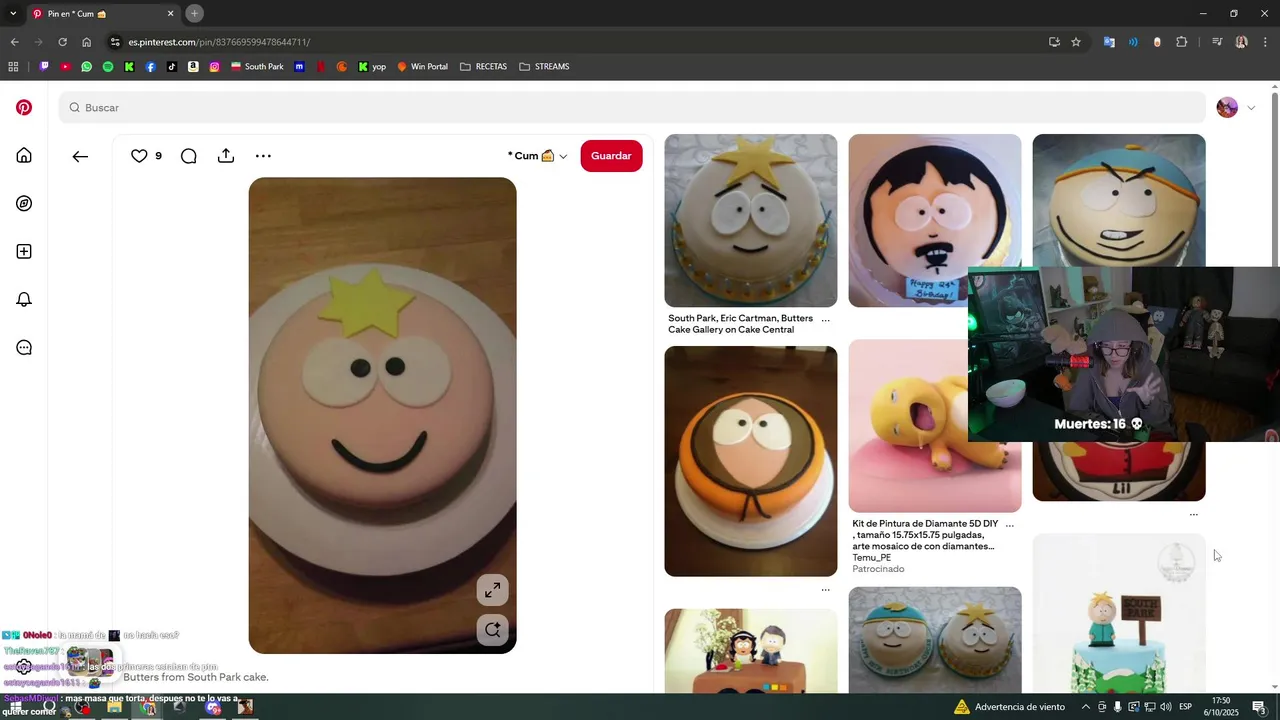Viewport: 1280px width, 720px height.
Task: Open notifications bell in Pinterest sidebar
Action: [24, 299]
